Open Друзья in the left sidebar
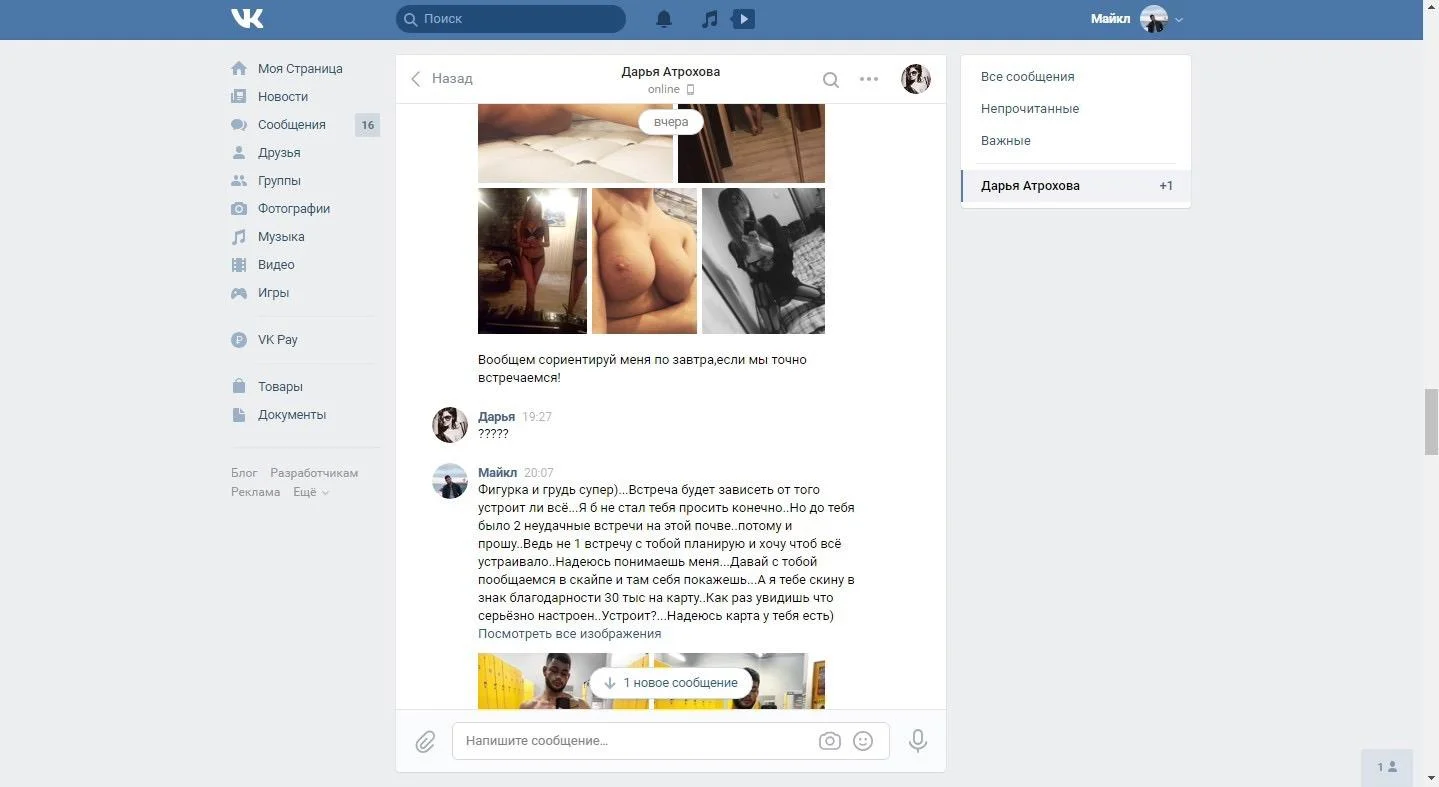This screenshot has height=787, width=1439. [x=279, y=153]
